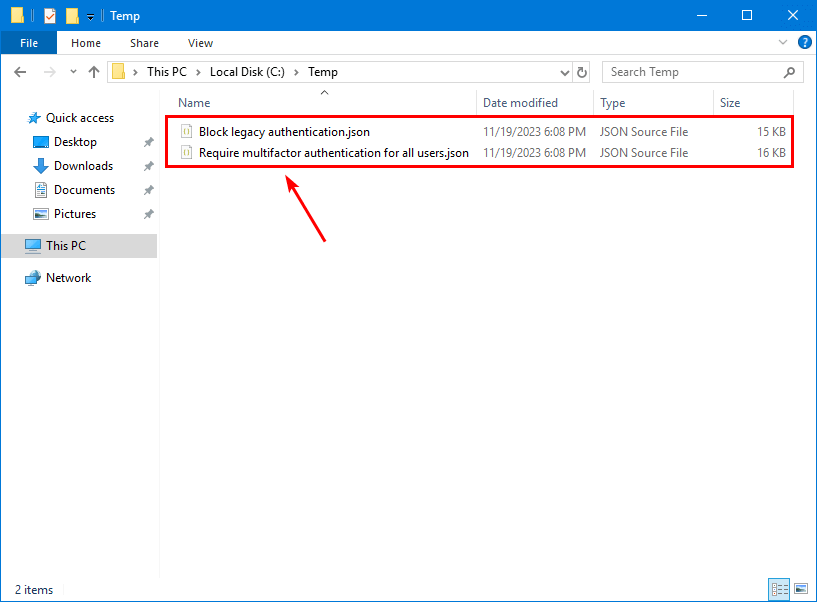Click Local Disk (C:) in the address bar
The image size is (817, 602).
[x=247, y=72]
